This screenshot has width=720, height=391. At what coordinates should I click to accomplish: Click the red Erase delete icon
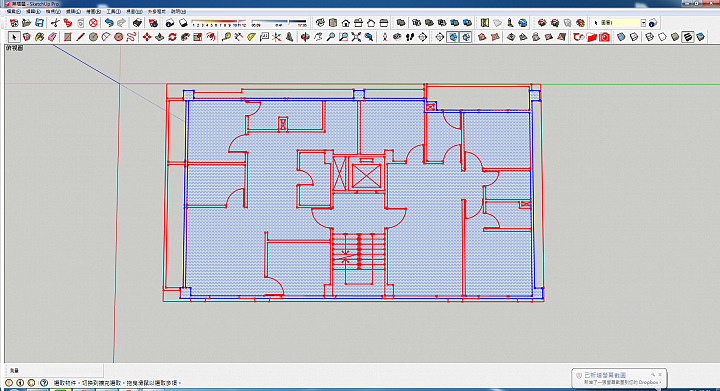tap(93, 22)
